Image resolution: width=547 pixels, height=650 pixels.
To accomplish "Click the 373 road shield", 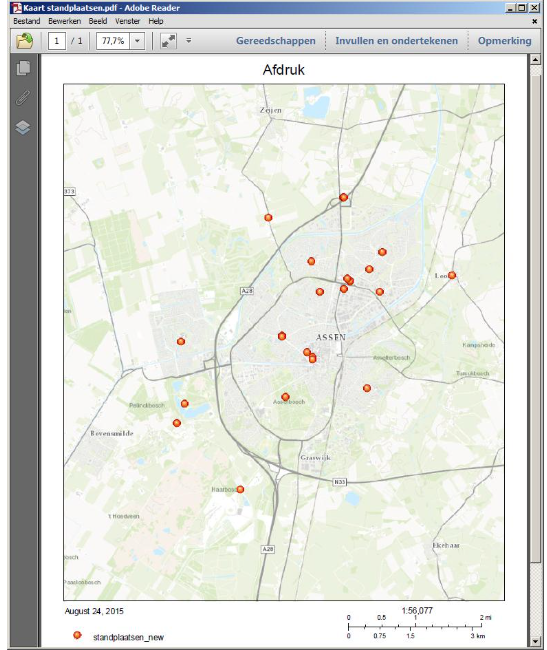I will [69, 192].
